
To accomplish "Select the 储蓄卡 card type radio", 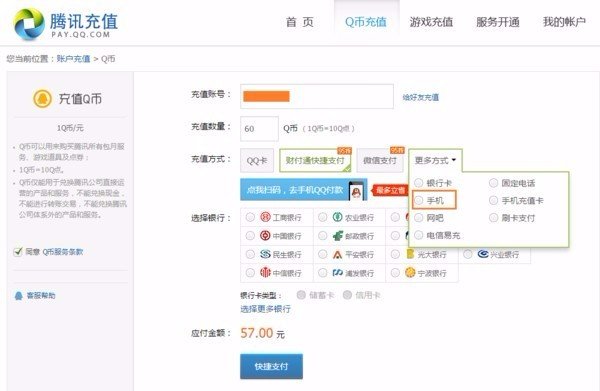I will [x=301, y=295].
